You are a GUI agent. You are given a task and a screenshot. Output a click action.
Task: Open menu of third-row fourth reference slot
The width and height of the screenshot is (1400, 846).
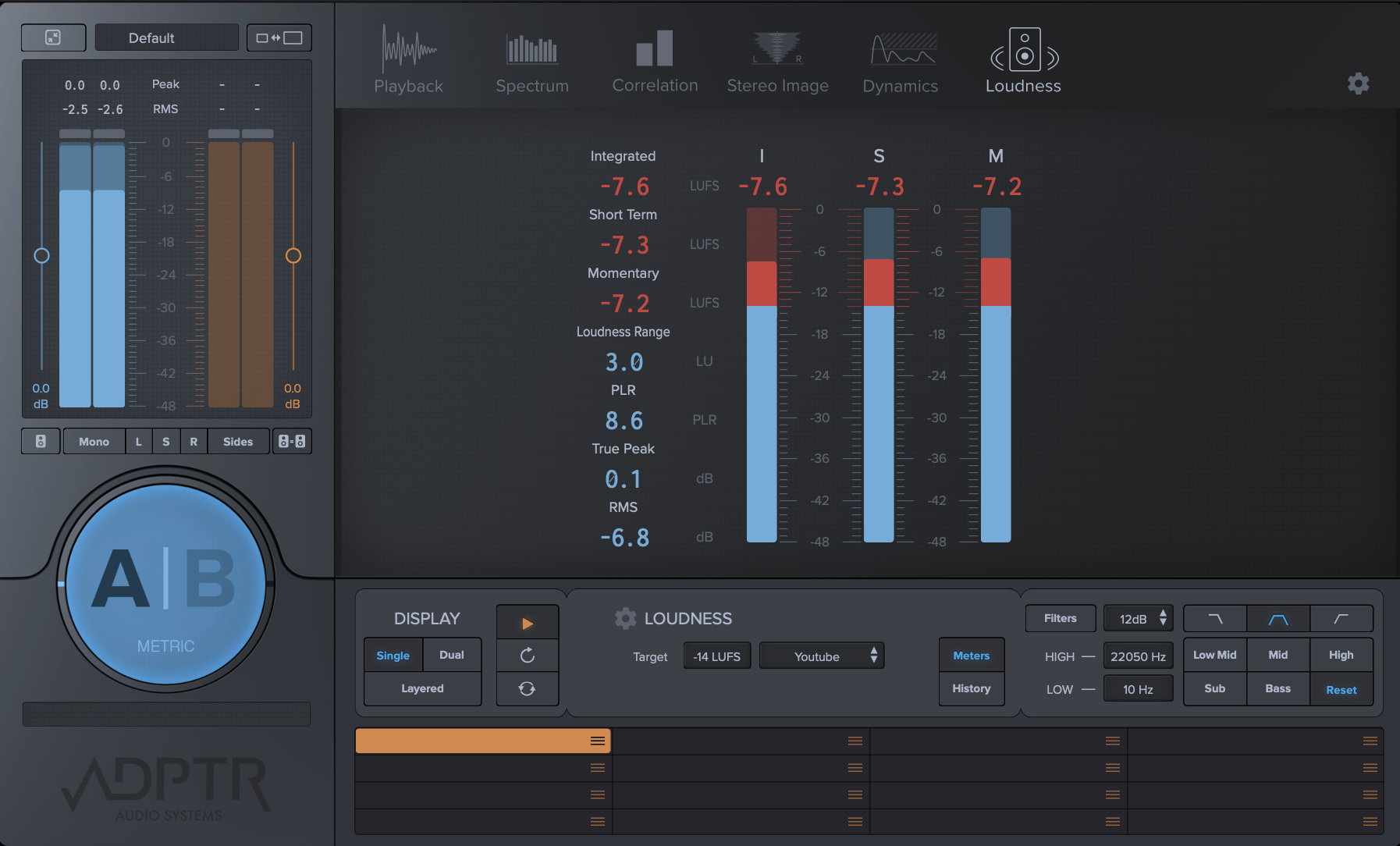click(x=1370, y=794)
